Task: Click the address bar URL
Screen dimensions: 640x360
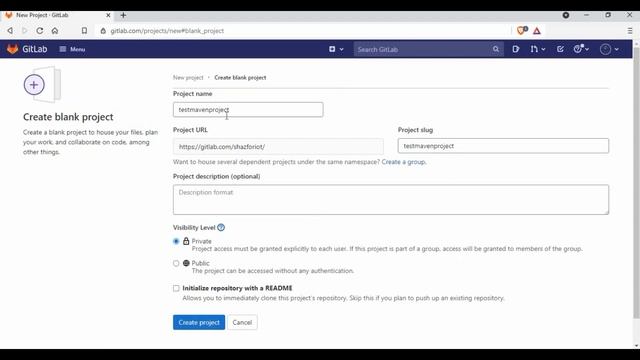Action: (x=167, y=31)
